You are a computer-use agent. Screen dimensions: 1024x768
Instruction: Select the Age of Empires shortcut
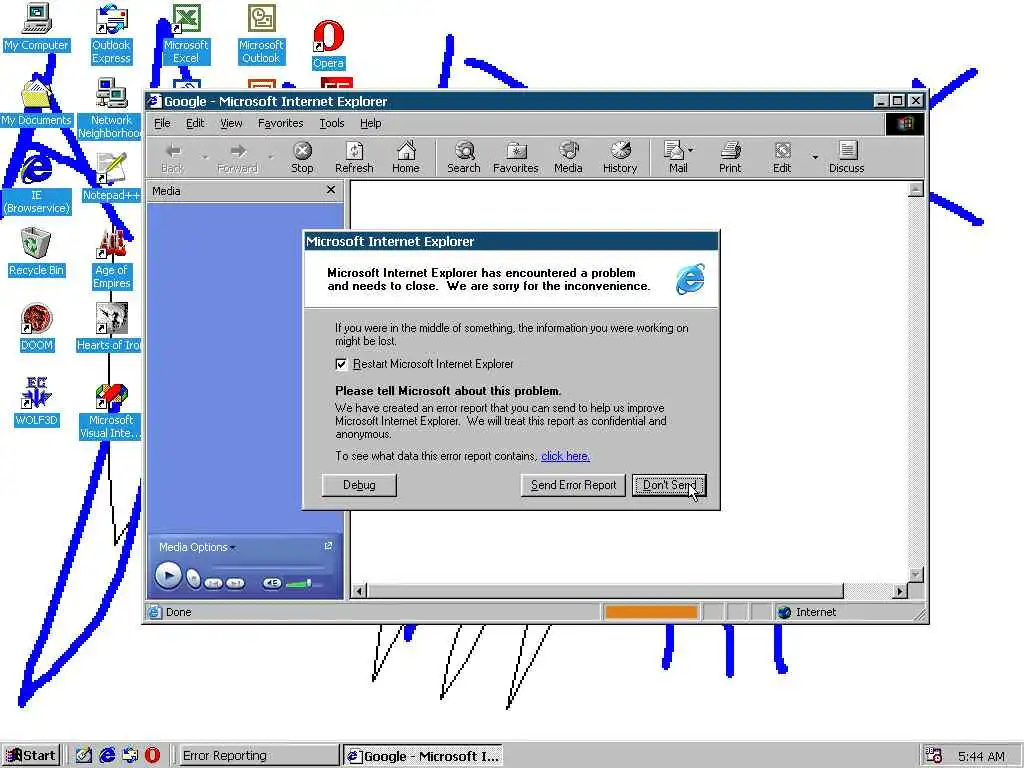point(112,260)
